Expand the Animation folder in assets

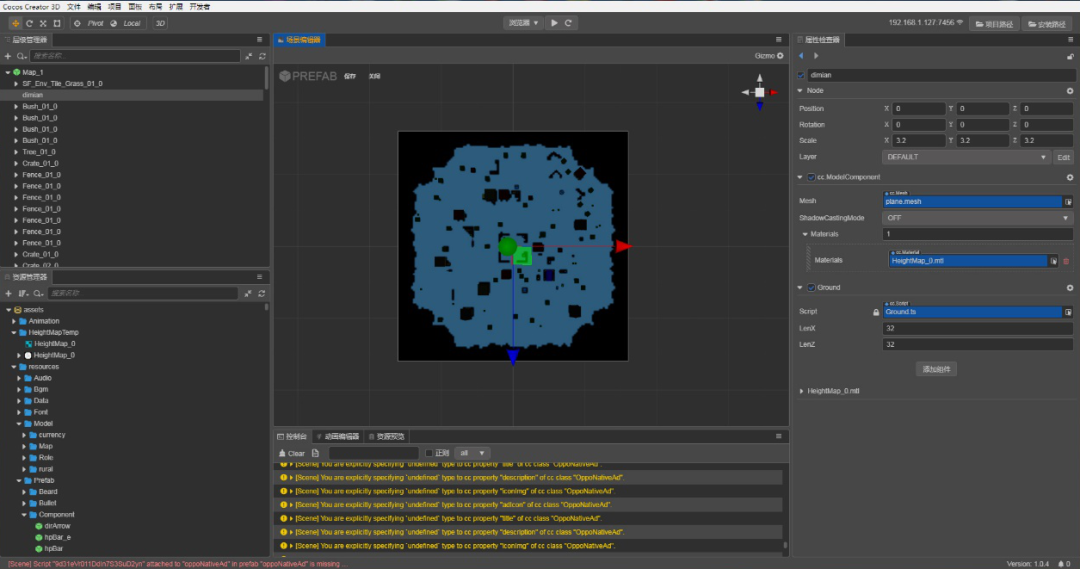(x=14, y=321)
